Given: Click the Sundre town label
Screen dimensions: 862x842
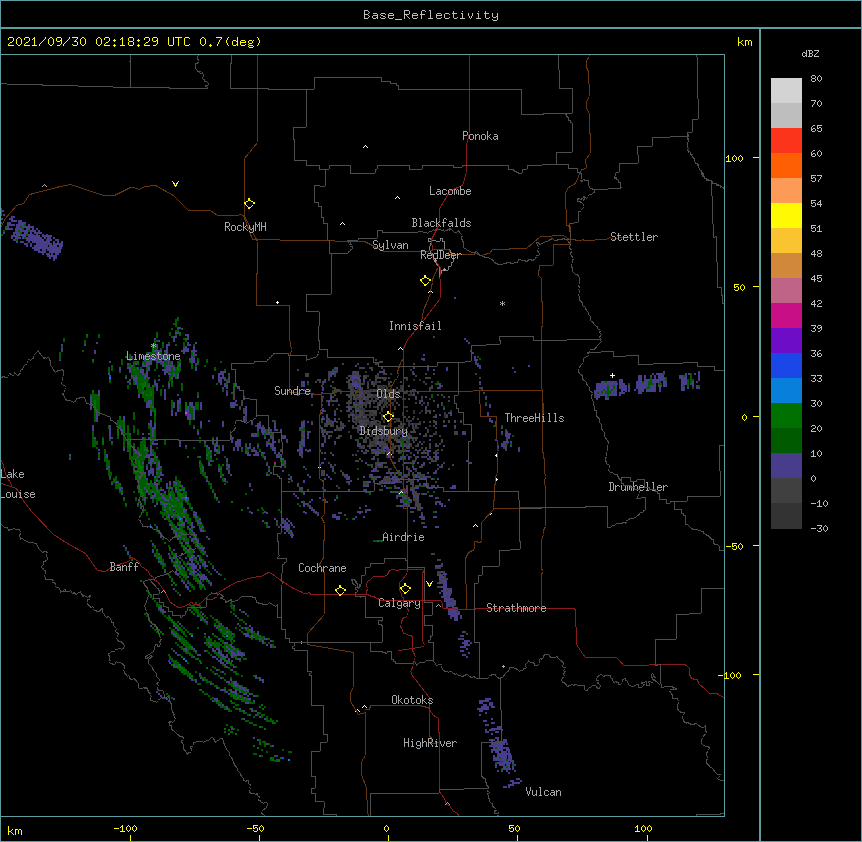Looking at the screenshot, I should click(x=292, y=391).
